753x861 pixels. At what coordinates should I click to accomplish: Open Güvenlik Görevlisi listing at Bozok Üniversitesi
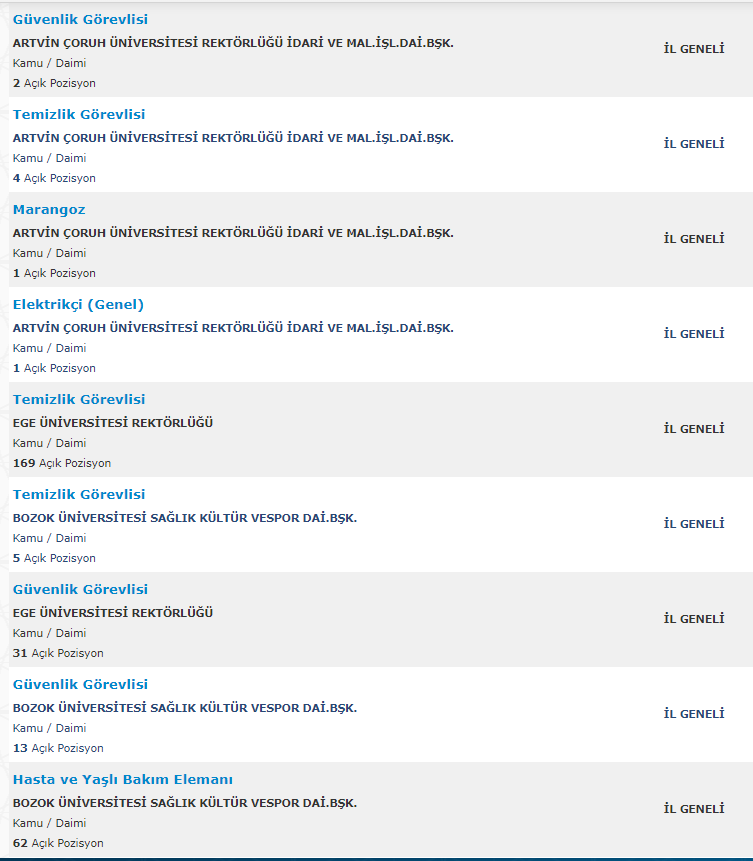click(80, 685)
